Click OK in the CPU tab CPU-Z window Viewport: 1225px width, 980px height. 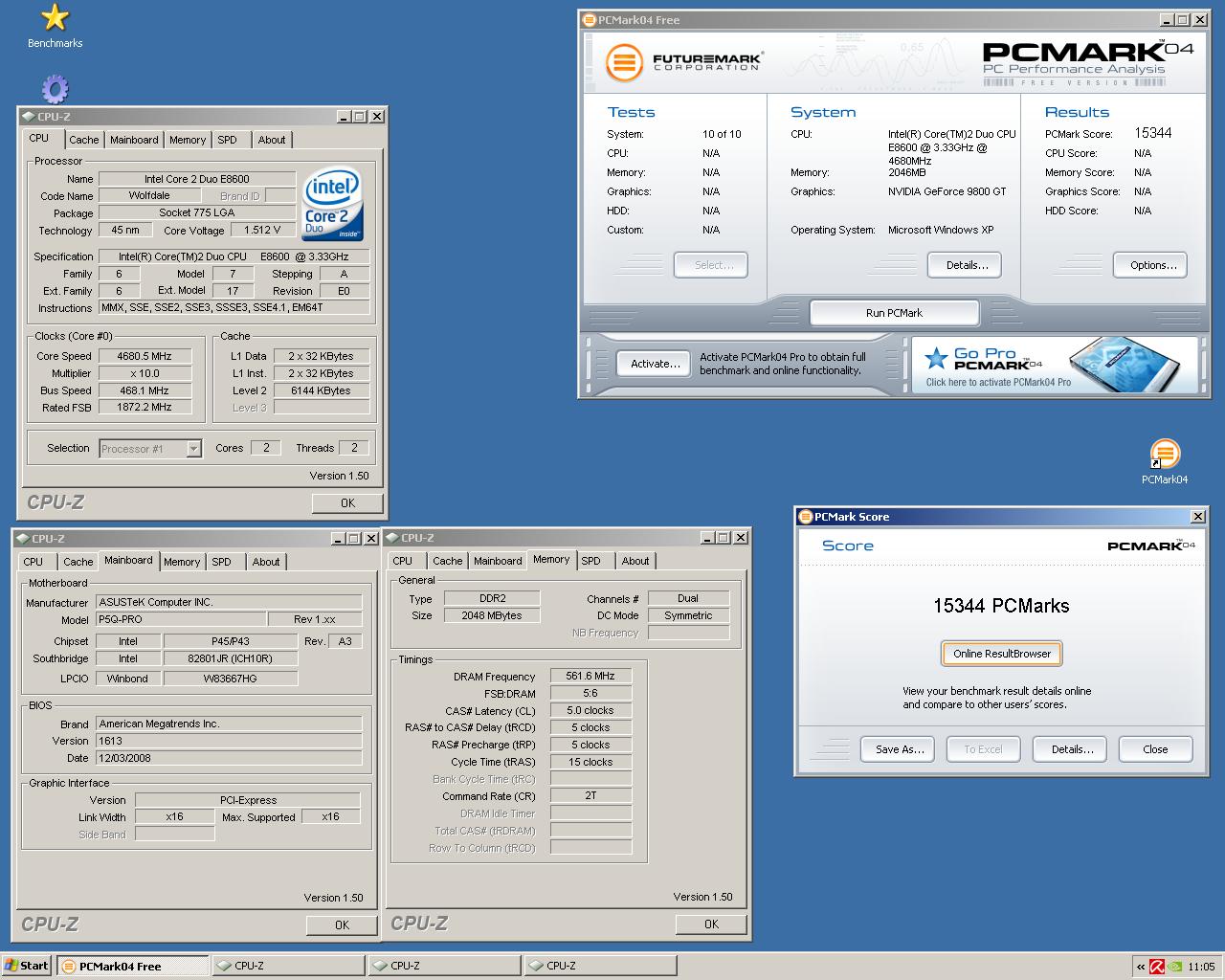point(347,502)
